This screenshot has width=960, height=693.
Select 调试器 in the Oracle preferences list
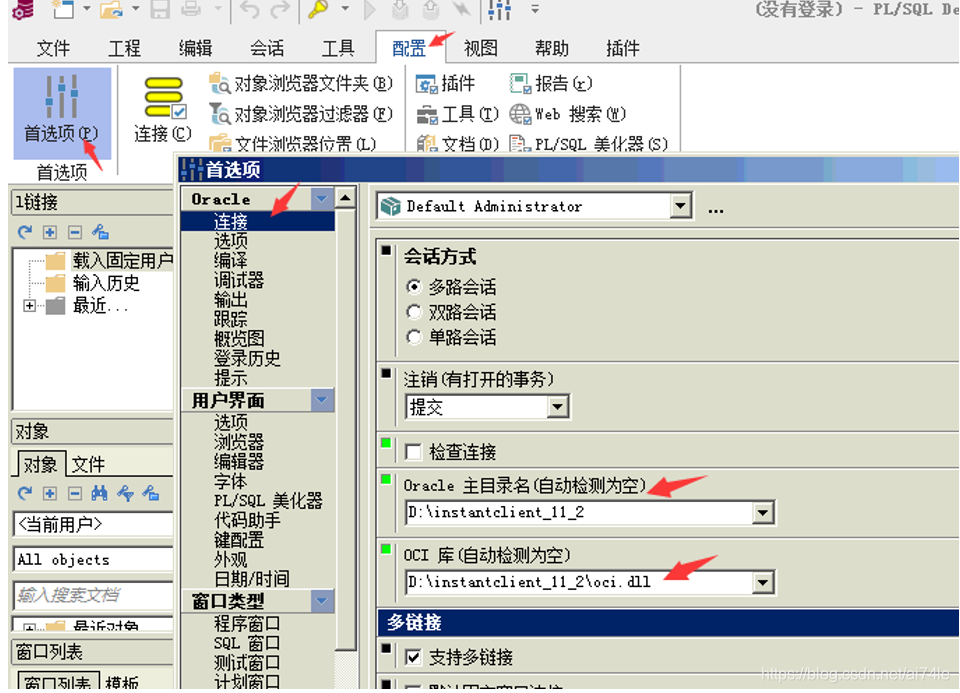(239, 280)
